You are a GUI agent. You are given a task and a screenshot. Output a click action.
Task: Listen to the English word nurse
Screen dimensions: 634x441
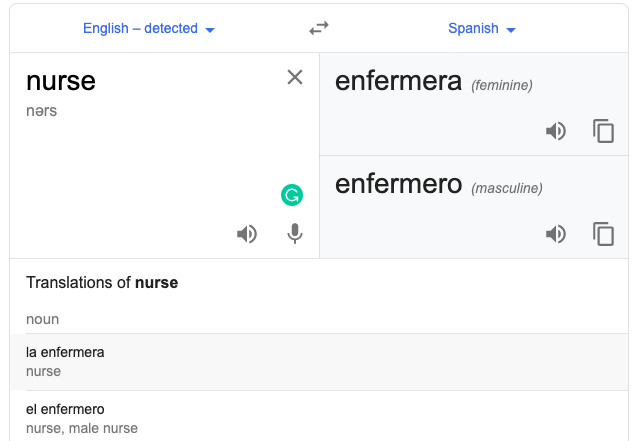tap(247, 234)
